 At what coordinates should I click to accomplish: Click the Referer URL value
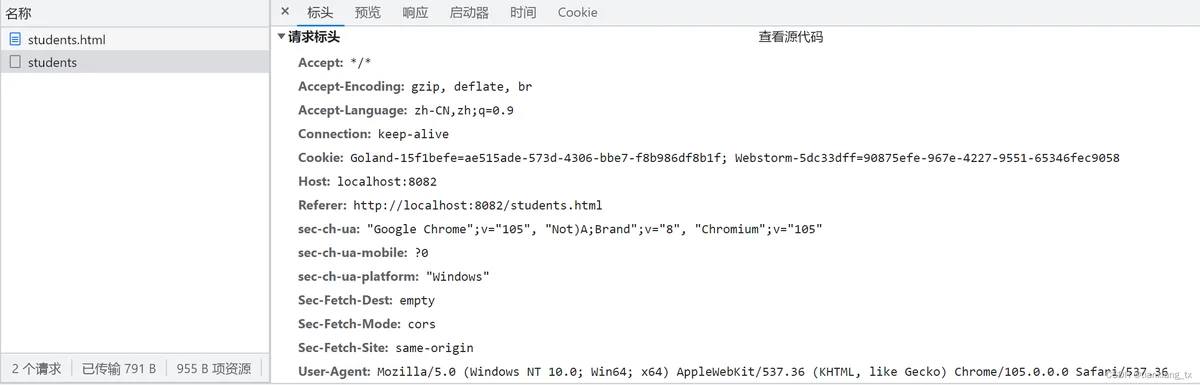[477, 206]
